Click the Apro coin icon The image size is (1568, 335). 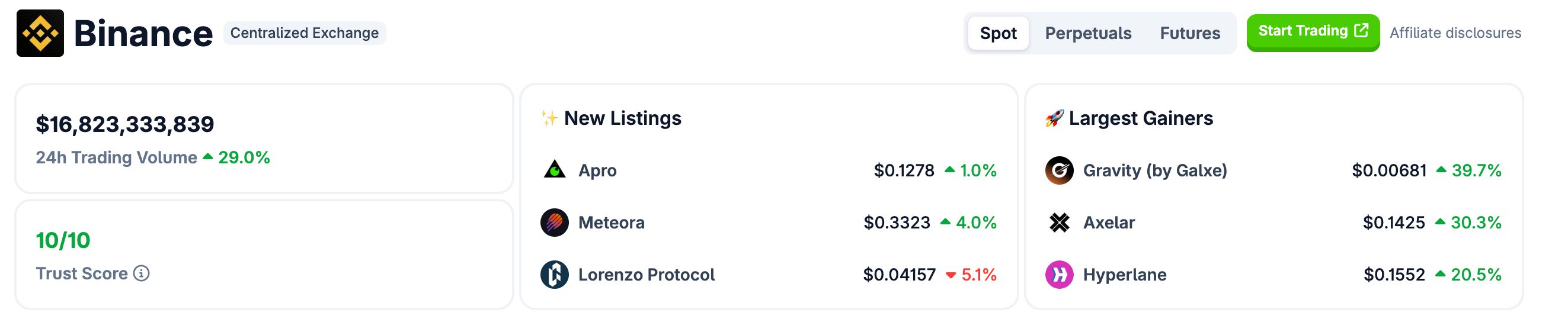point(554,170)
